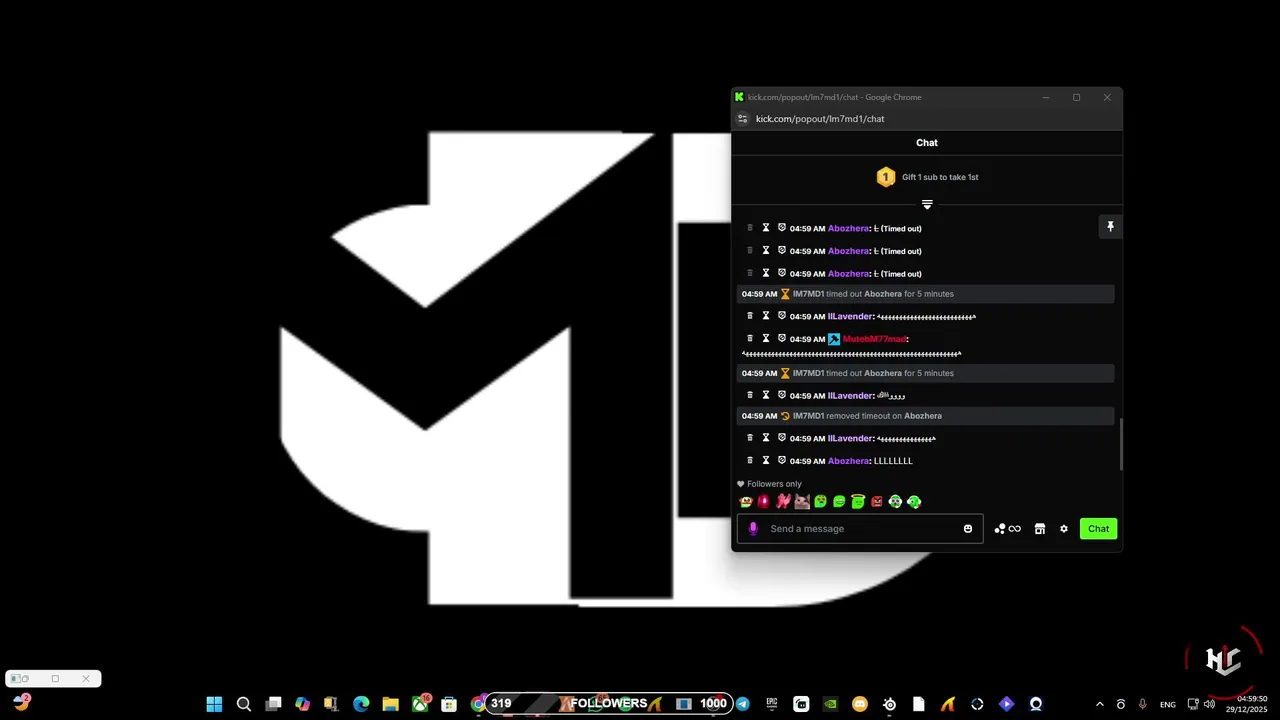Ban Abozhera via shield icon on the LLLLLLLL message
Viewport: 1280px width, 720px height.
pos(782,461)
